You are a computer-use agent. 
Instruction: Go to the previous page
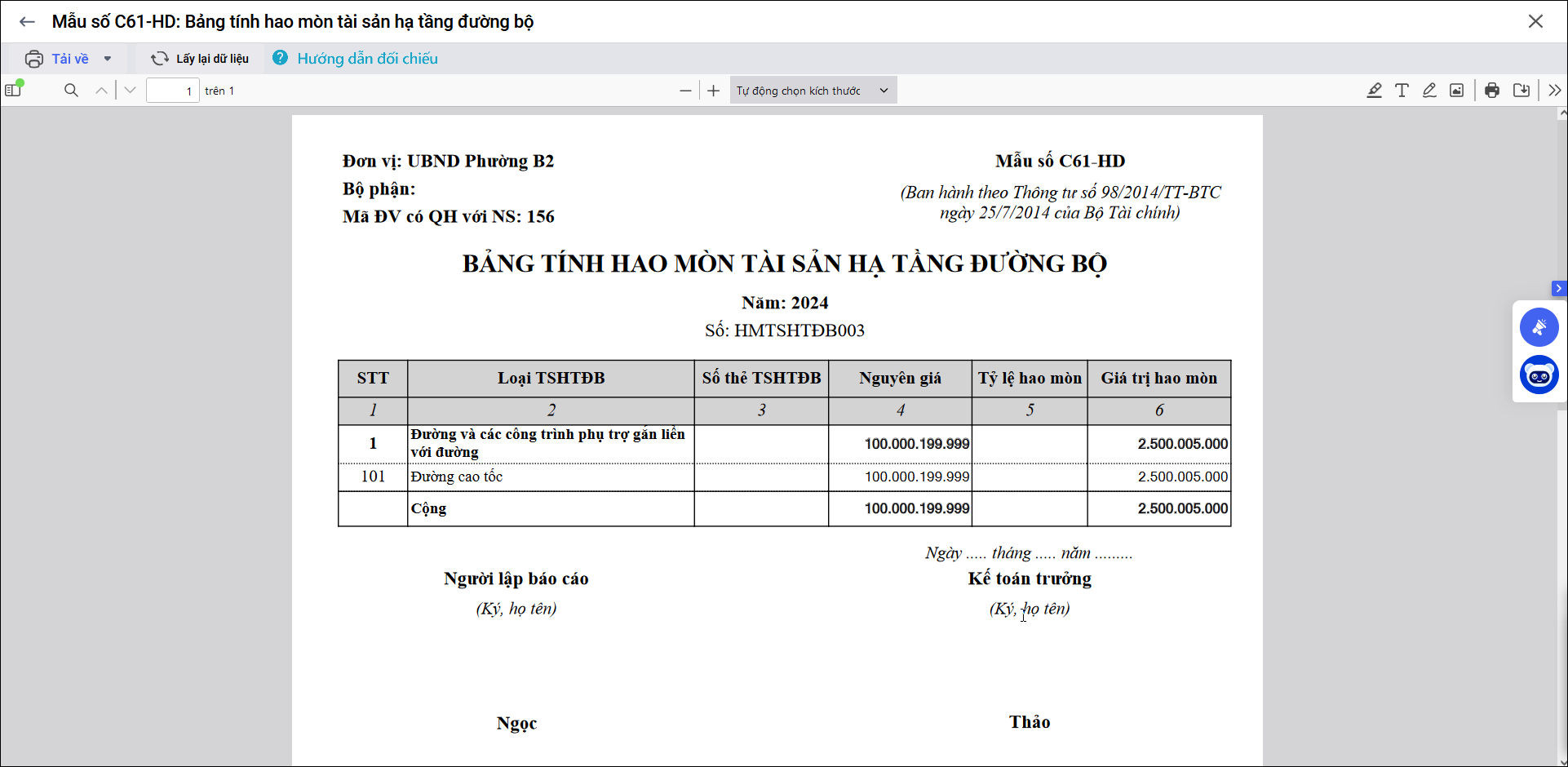tap(101, 91)
